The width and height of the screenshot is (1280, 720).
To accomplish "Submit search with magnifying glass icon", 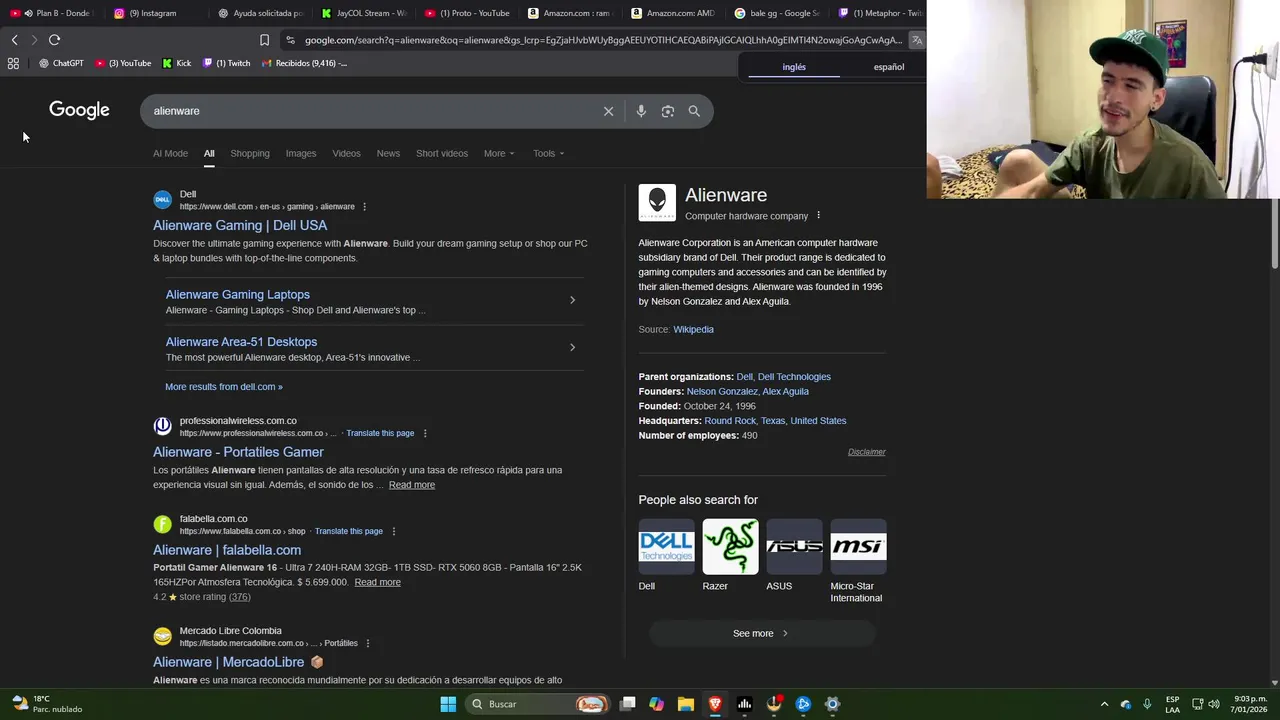I will pos(694,111).
